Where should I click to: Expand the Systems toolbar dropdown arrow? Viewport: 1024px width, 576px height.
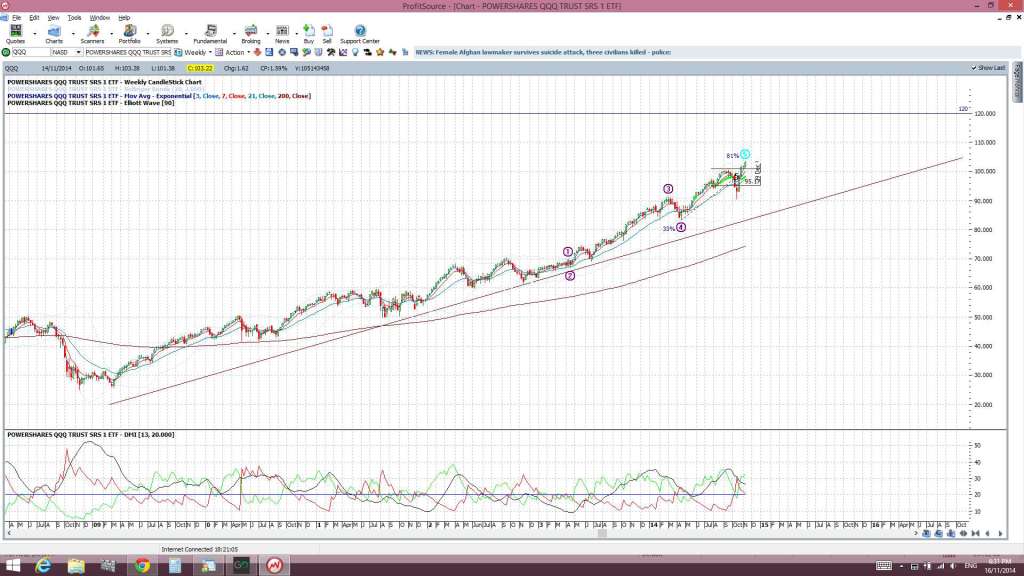[x=186, y=34]
